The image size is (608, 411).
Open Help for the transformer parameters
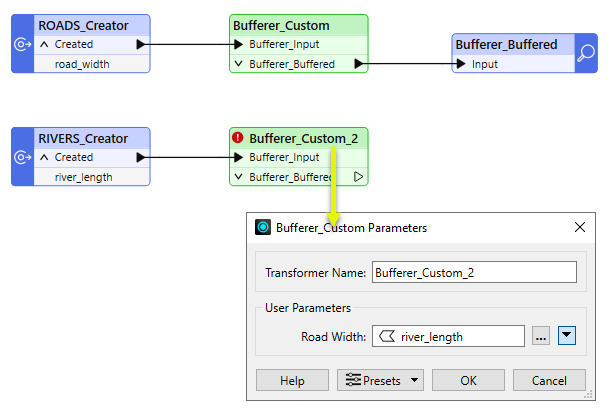pyautogui.click(x=292, y=380)
